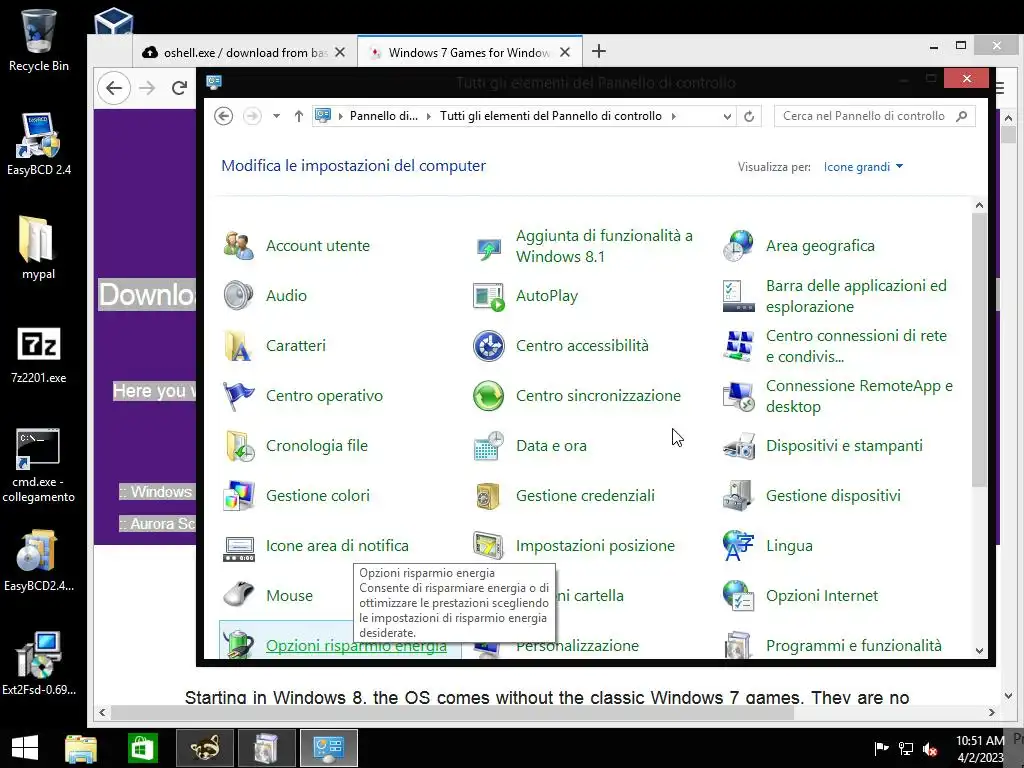Screen dimensions: 1024x768
Task: Select cmd.exe collegamento desktop shortcut
Action: tap(39, 466)
